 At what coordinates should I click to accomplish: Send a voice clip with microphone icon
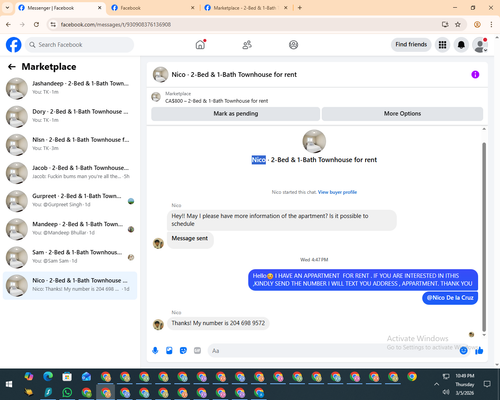point(155,350)
